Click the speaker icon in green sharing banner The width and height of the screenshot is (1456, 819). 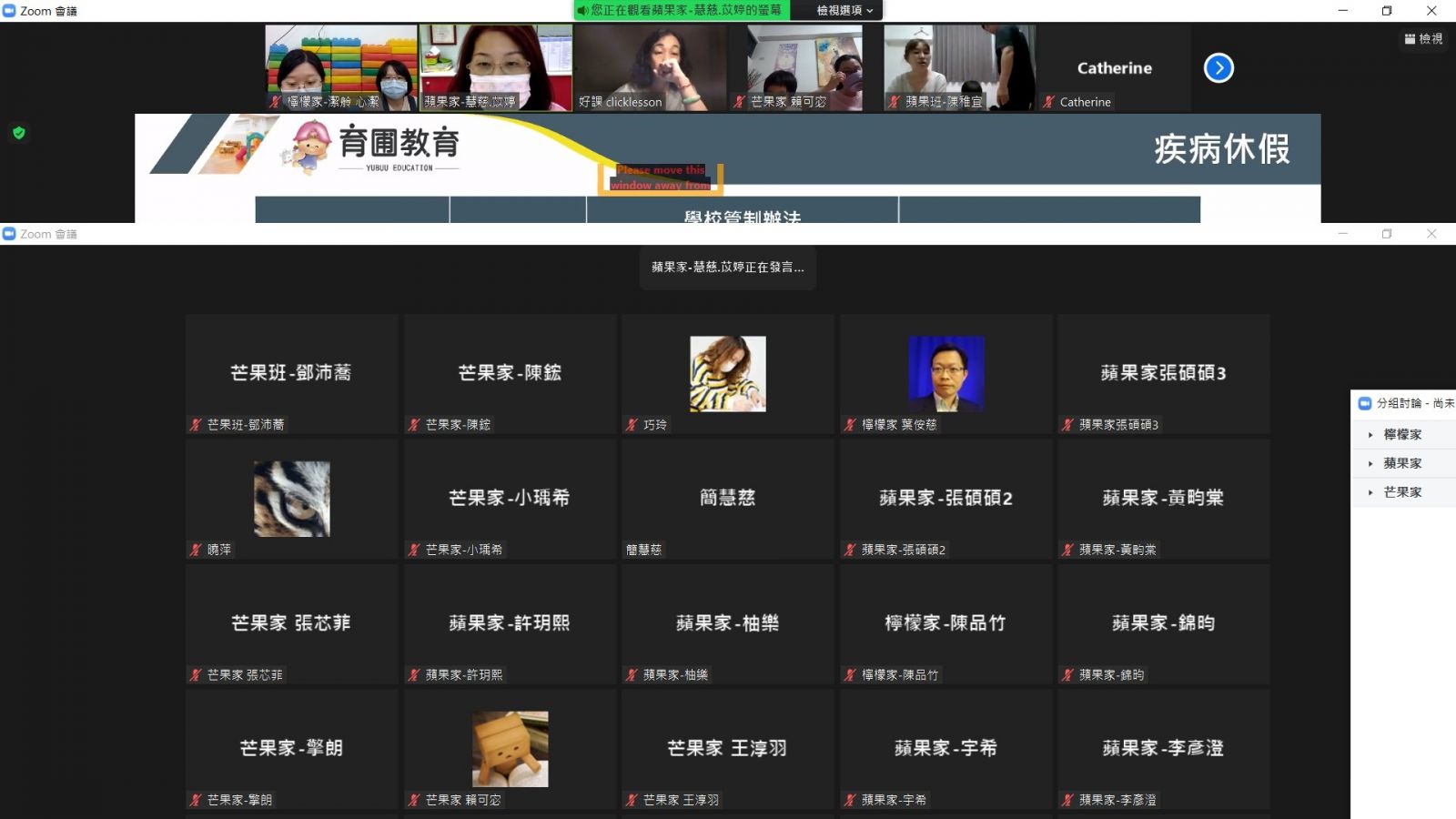pos(582,10)
